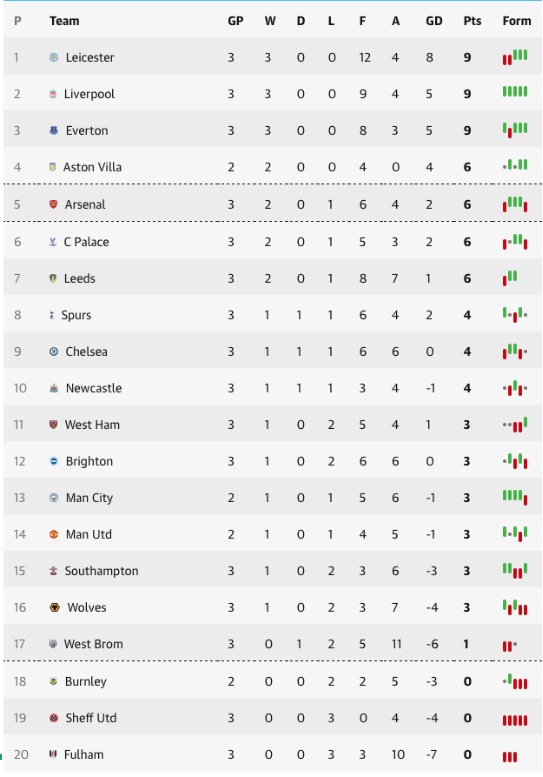Click the Liverpool club badge
Screen dimensions: 543x777
coord(53,94)
